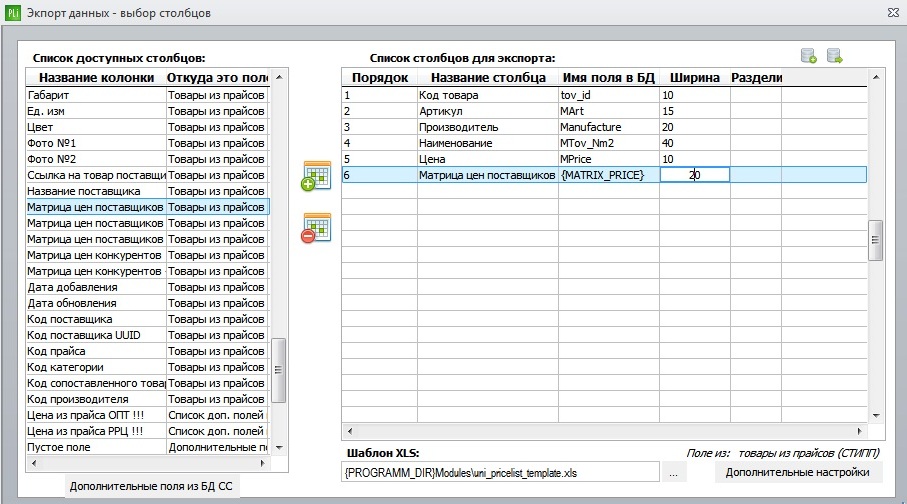907x504 pixels.
Task: Click the tov_id field name cell
Action: tap(609, 95)
